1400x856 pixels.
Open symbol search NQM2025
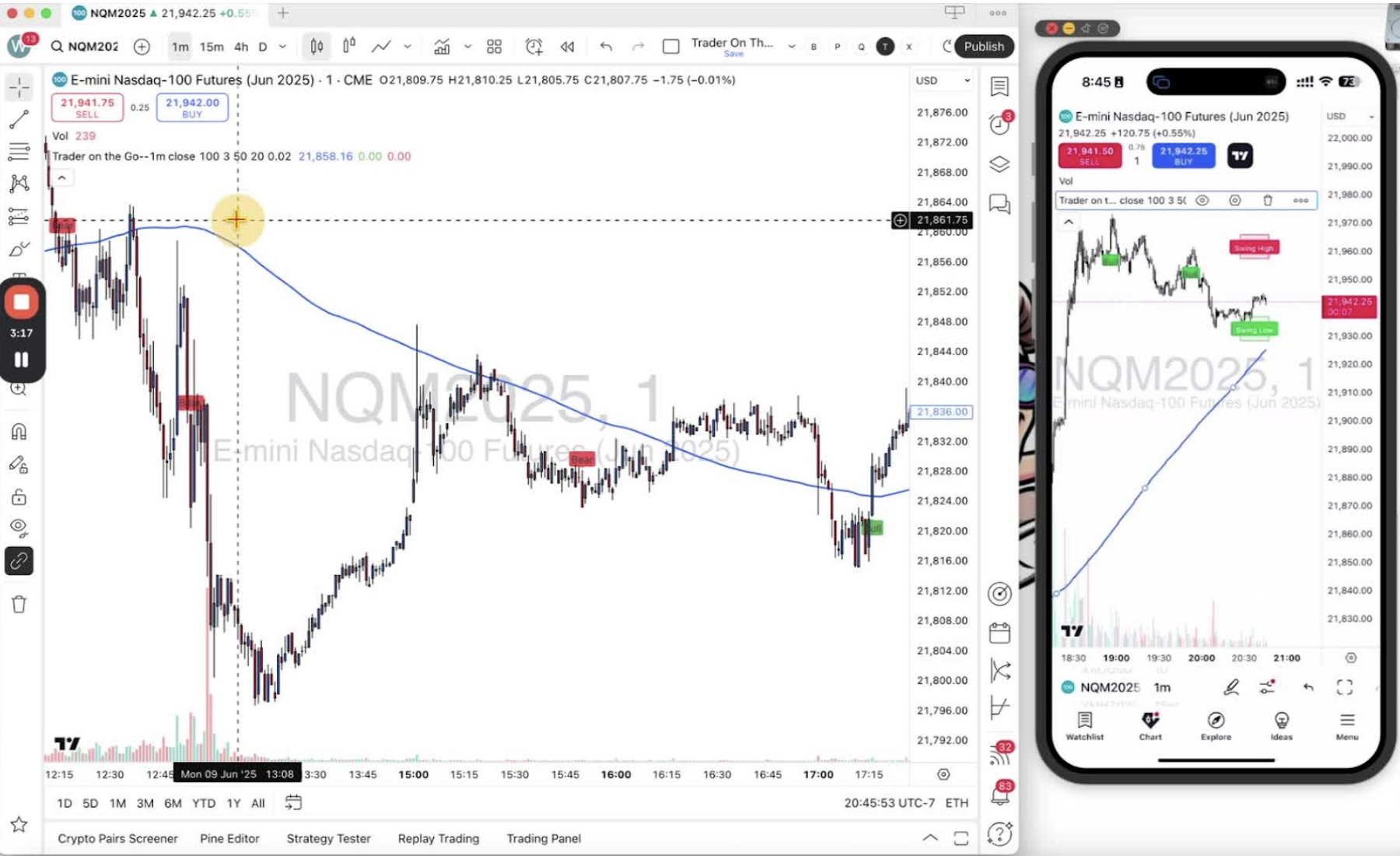pos(85,47)
